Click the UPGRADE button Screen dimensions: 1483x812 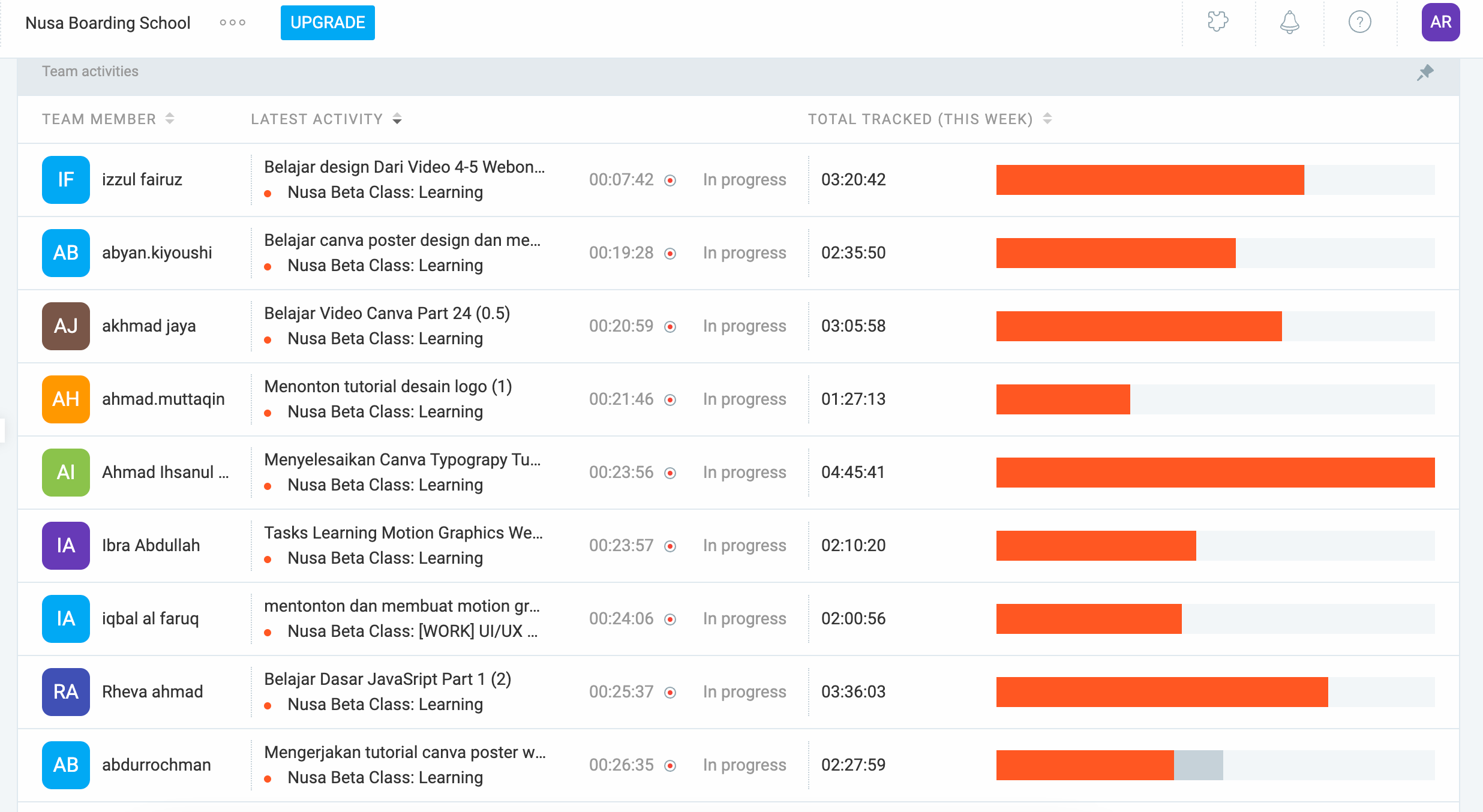tap(328, 23)
